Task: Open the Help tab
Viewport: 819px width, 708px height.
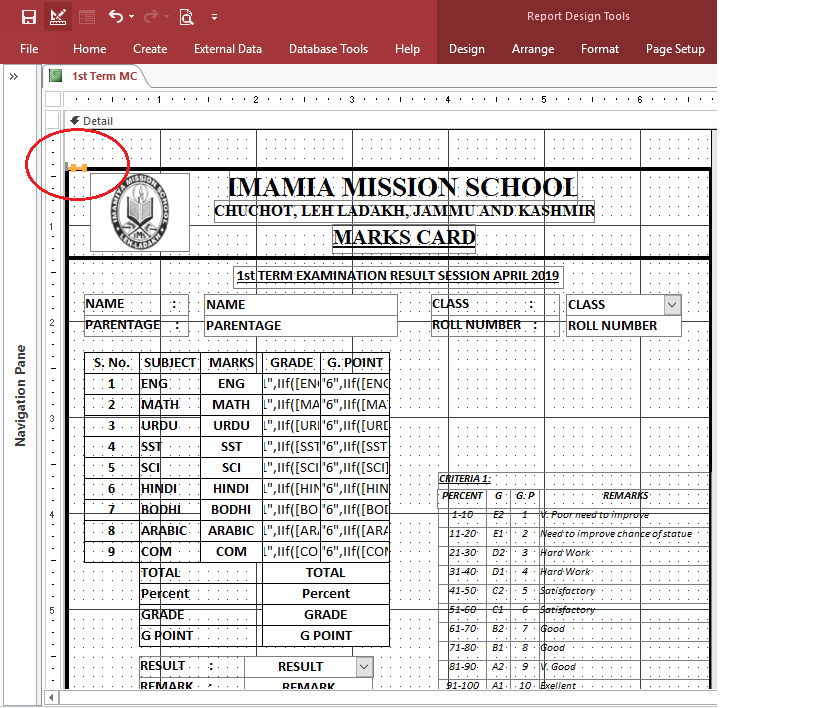Action: pos(407,49)
